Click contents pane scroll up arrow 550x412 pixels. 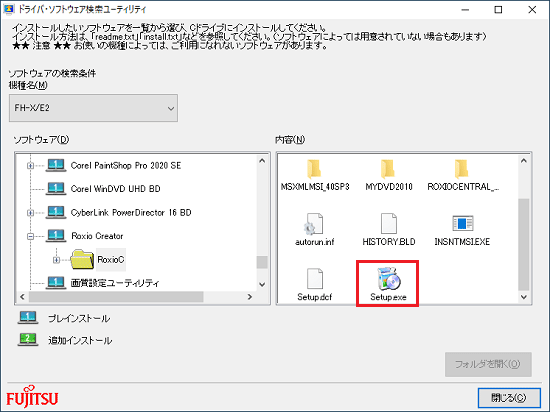(x=524, y=161)
